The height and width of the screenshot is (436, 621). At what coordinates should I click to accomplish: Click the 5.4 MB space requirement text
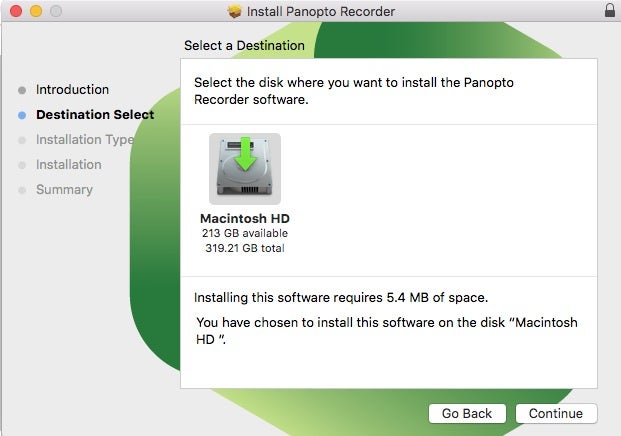(341, 297)
